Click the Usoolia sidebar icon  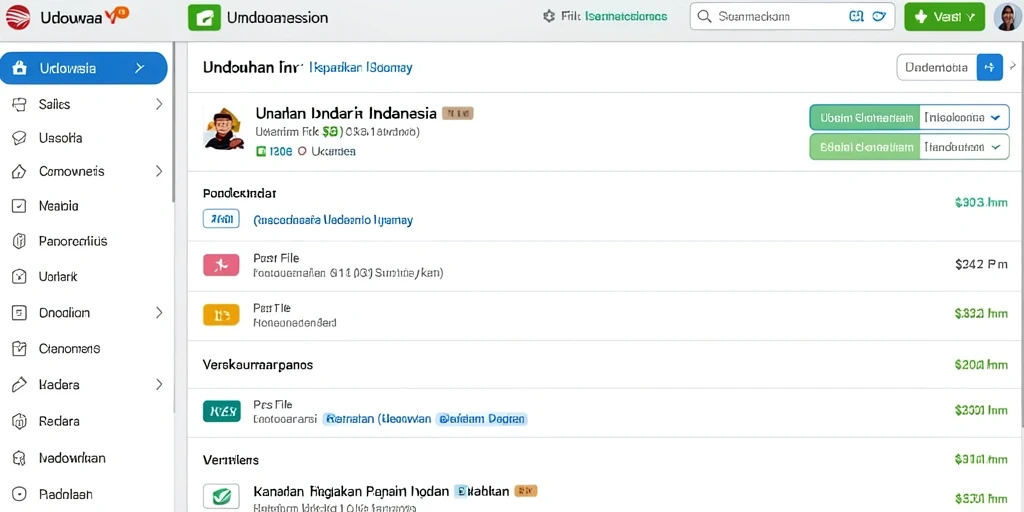point(20,138)
